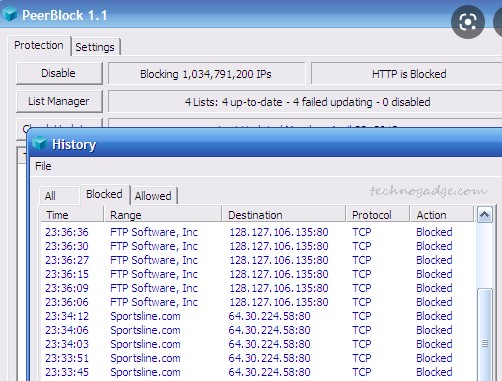502x381 pixels.
Task: Open the List Manager
Action: 59,101
